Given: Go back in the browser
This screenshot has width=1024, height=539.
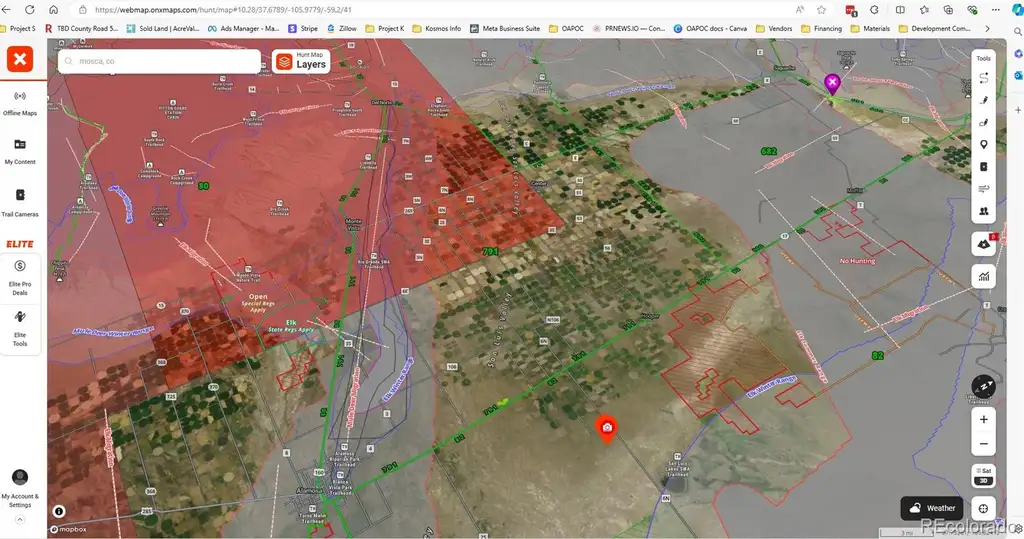Looking at the screenshot, I should pos(7,10).
